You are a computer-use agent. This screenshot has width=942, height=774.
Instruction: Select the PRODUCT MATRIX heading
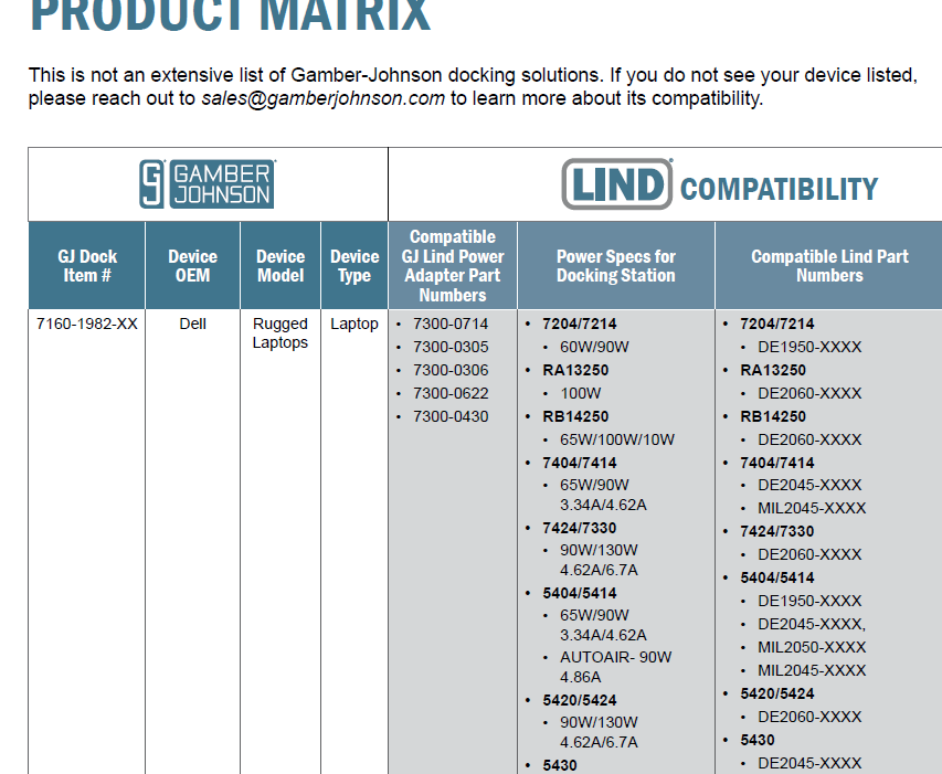click(230, 16)
